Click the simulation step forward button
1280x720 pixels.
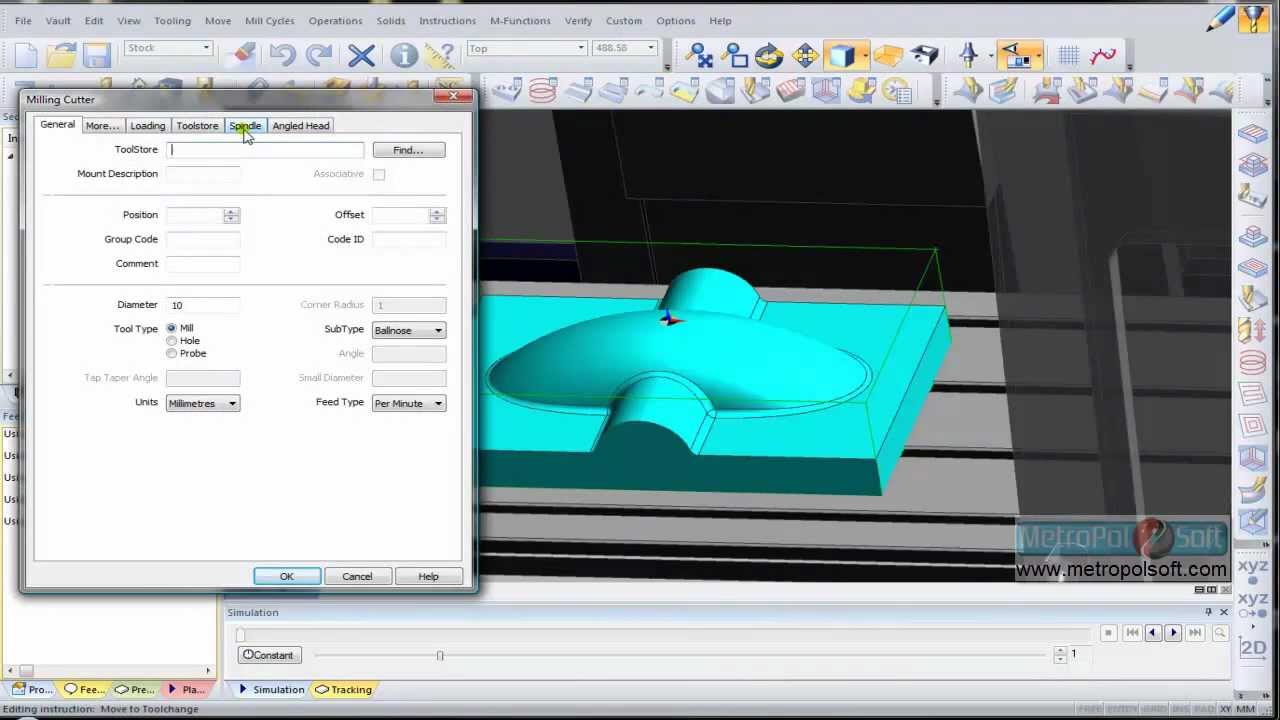tap(1174, 633)
